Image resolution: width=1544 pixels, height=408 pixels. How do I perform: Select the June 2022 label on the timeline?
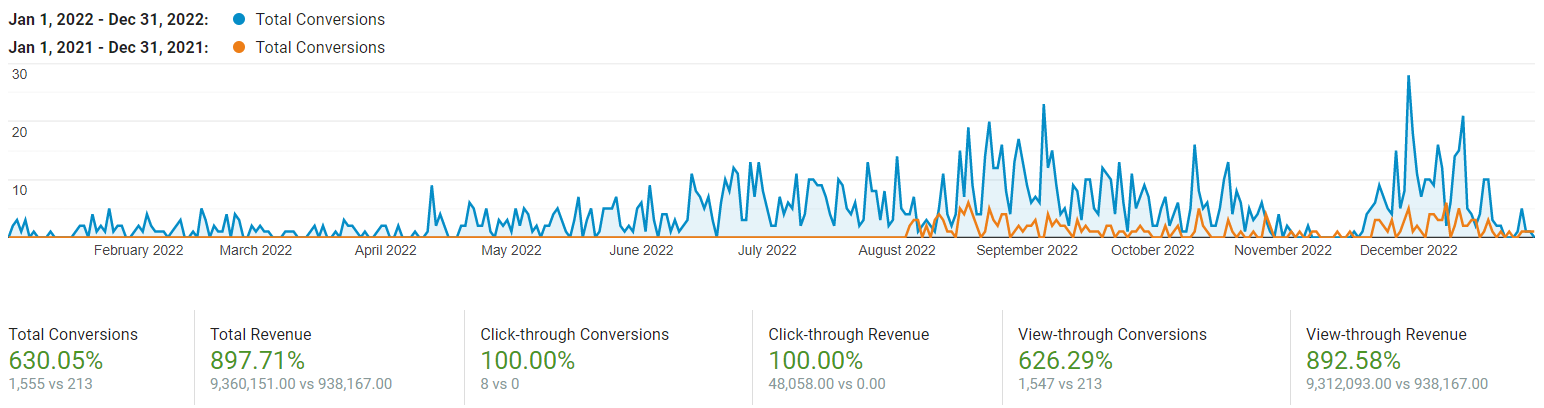pos(641,250)
